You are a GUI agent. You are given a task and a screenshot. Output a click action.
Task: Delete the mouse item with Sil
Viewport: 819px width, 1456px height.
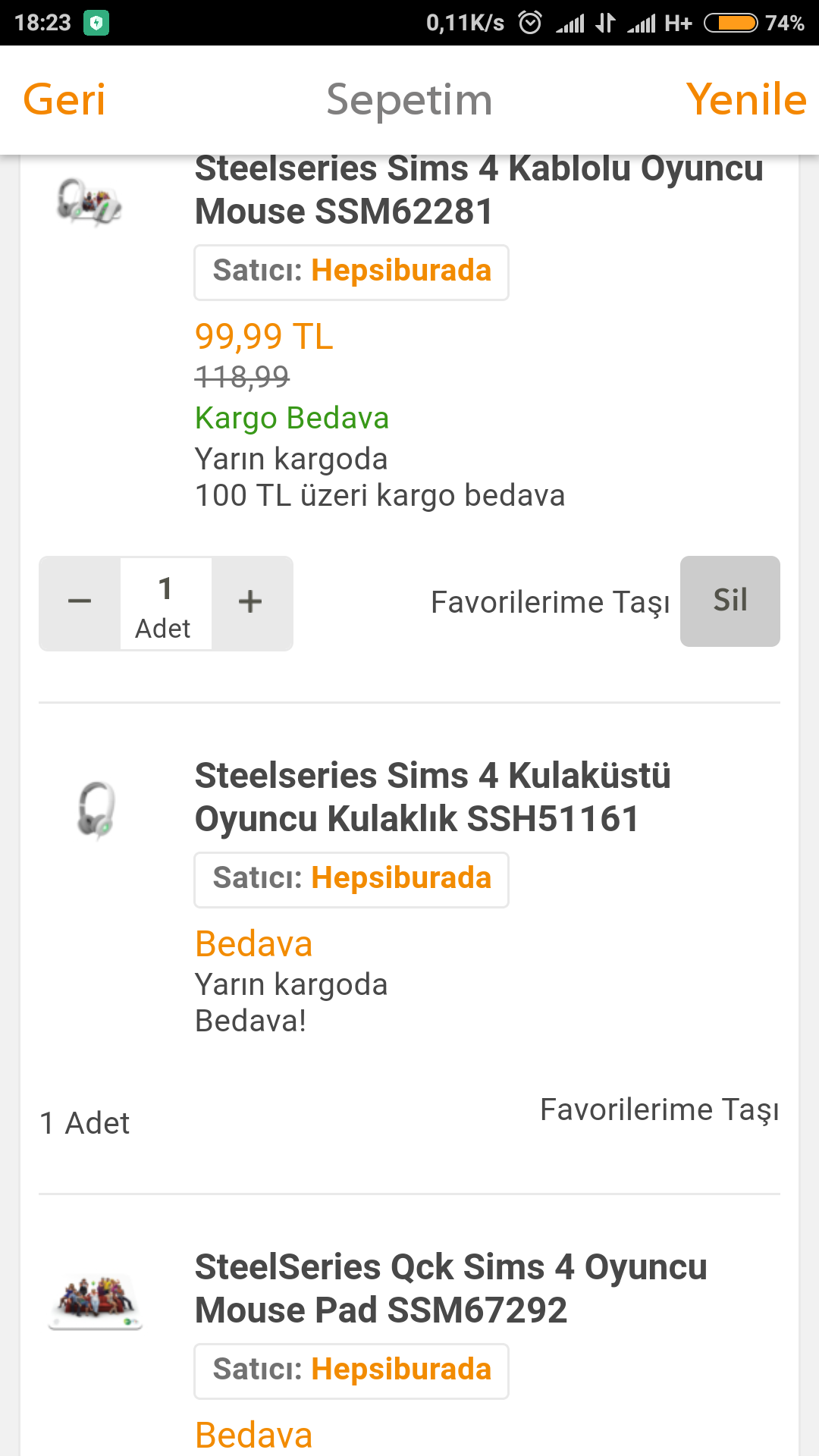pos(730,601)
